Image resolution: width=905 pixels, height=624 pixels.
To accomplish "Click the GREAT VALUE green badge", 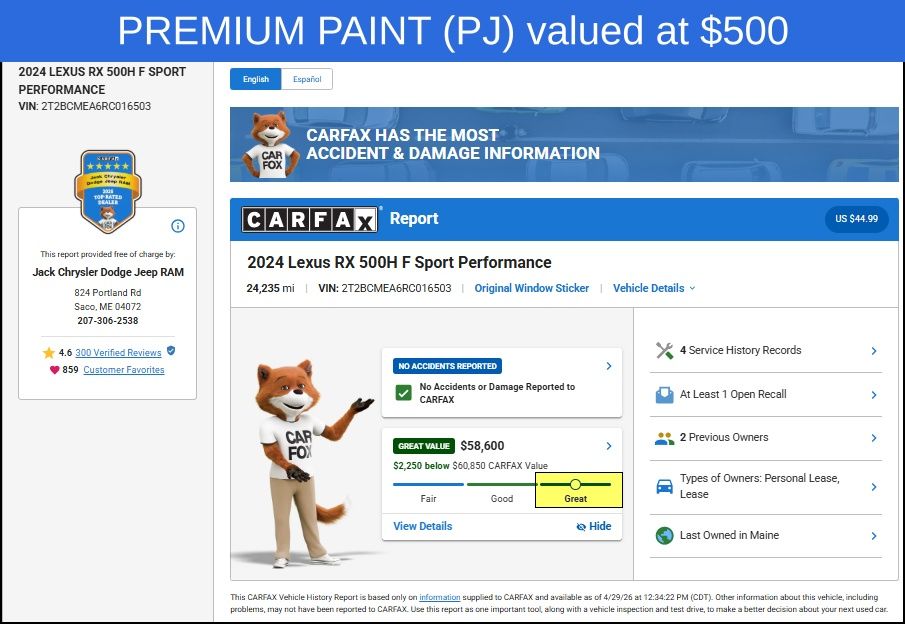I will [x=424, y=446].
